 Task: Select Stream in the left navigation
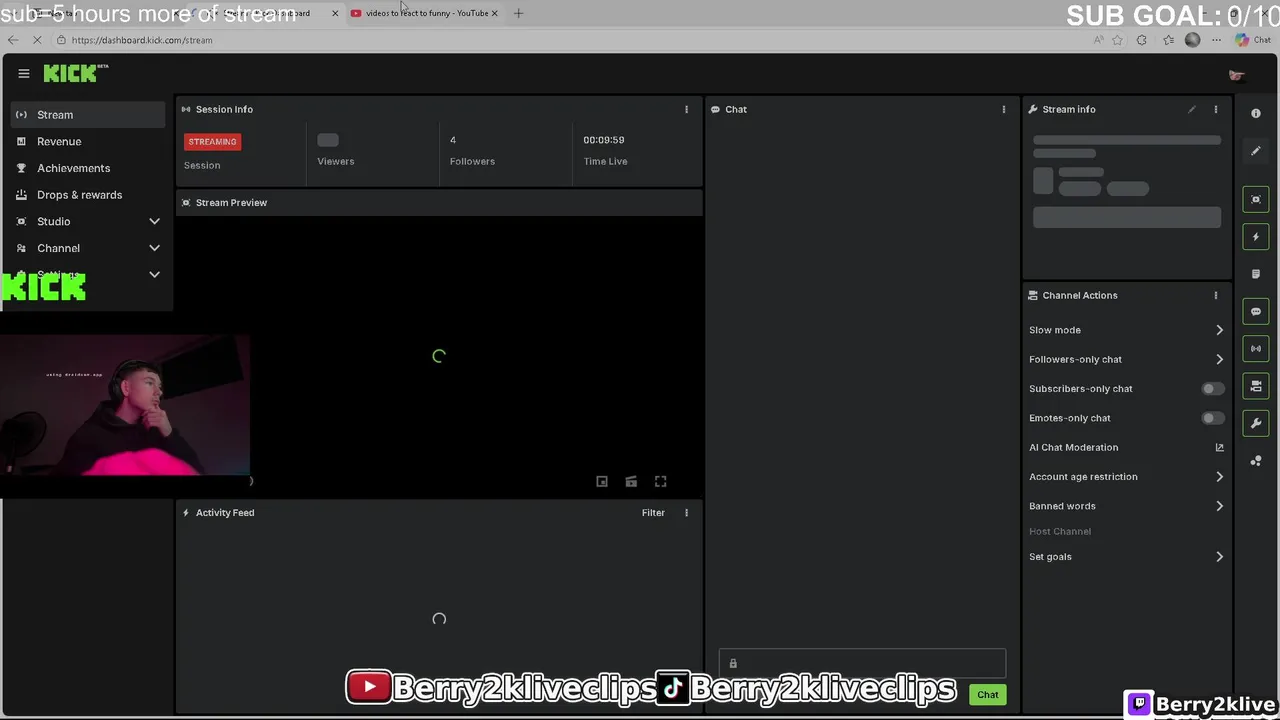click(x=88, y=115)
